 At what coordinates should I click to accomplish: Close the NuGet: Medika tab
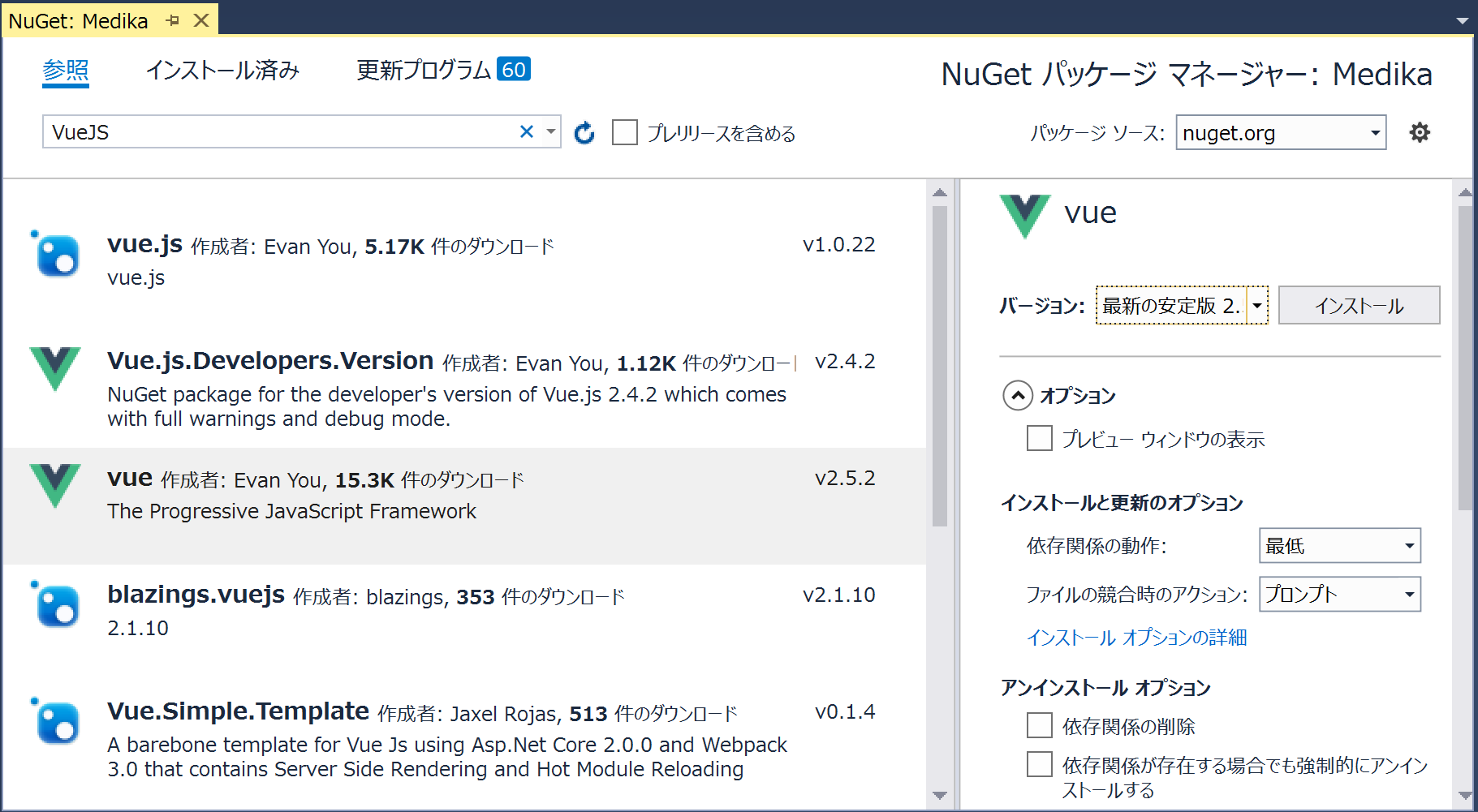click(201, 20)
